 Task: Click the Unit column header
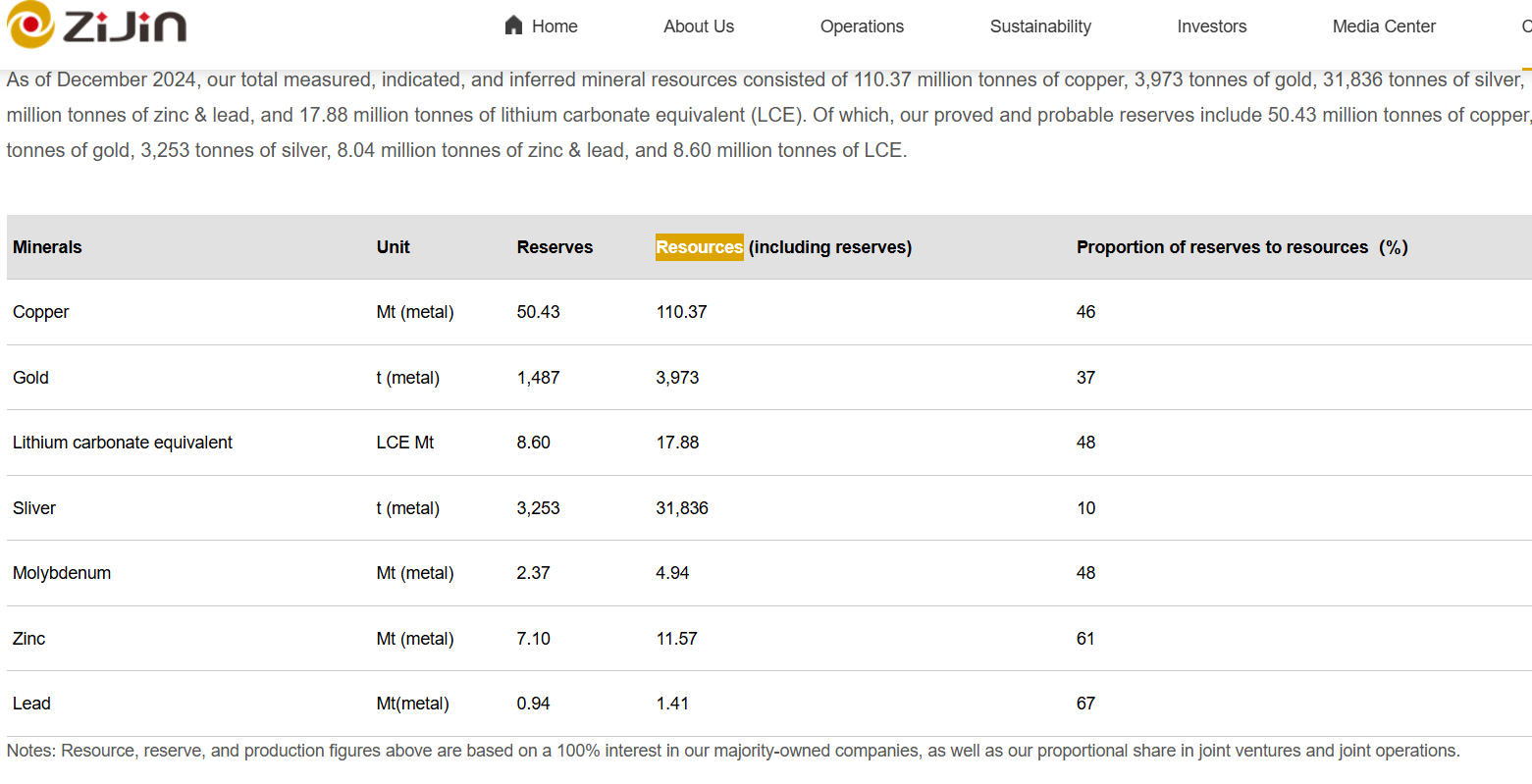click(393, 247)
